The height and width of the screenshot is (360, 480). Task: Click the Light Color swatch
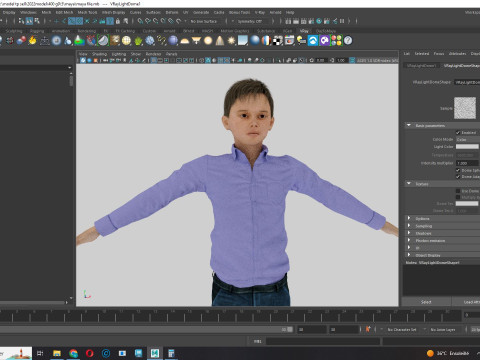[x=467, y=146]
